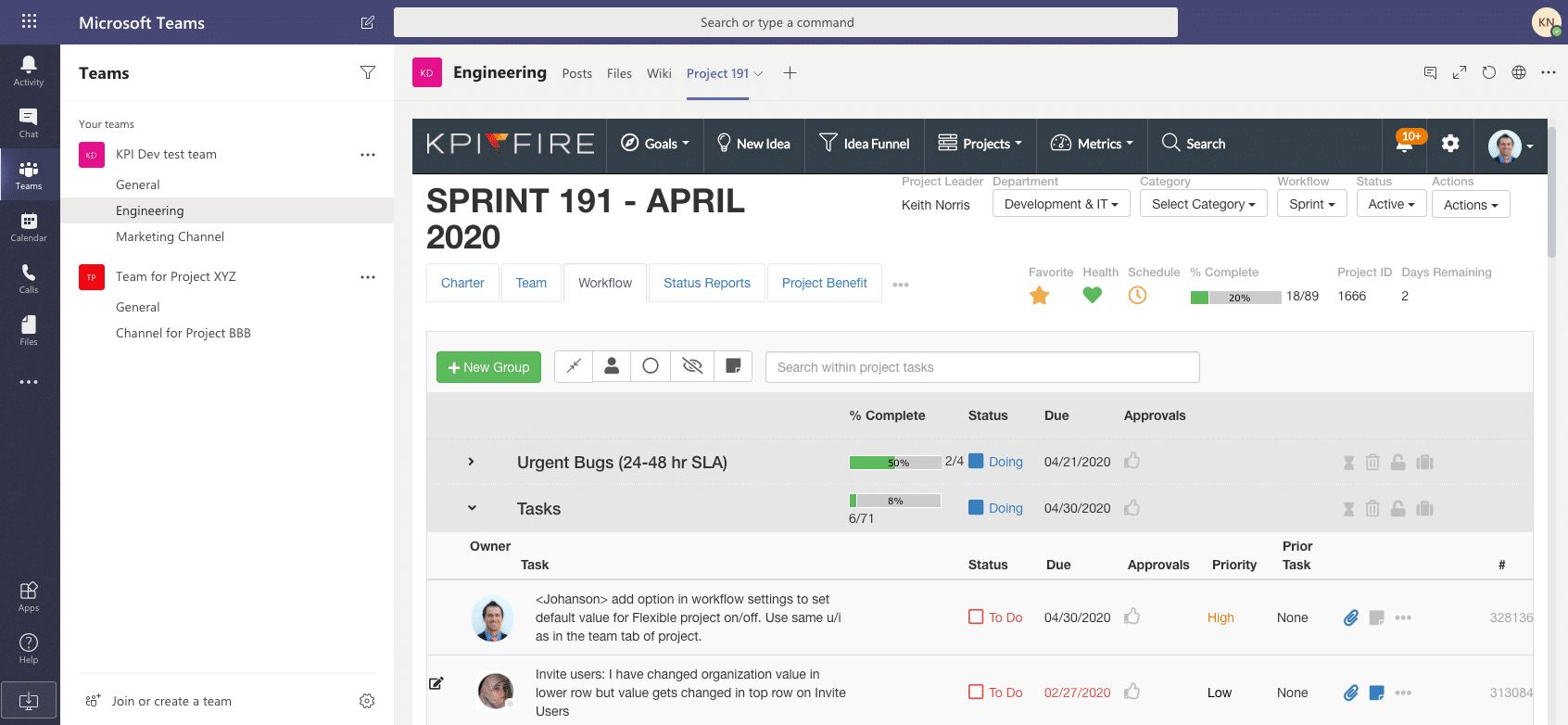The height and width of the screenshot is (725, 1568).
Task: Open the Team tab
Action: coord(531,283)
